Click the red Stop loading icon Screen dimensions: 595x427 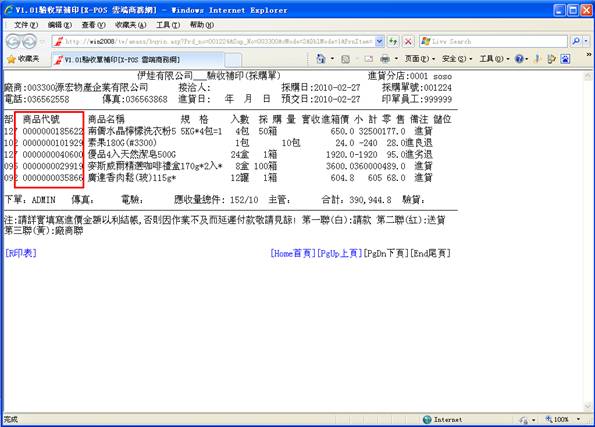click(x=408, y=41)
